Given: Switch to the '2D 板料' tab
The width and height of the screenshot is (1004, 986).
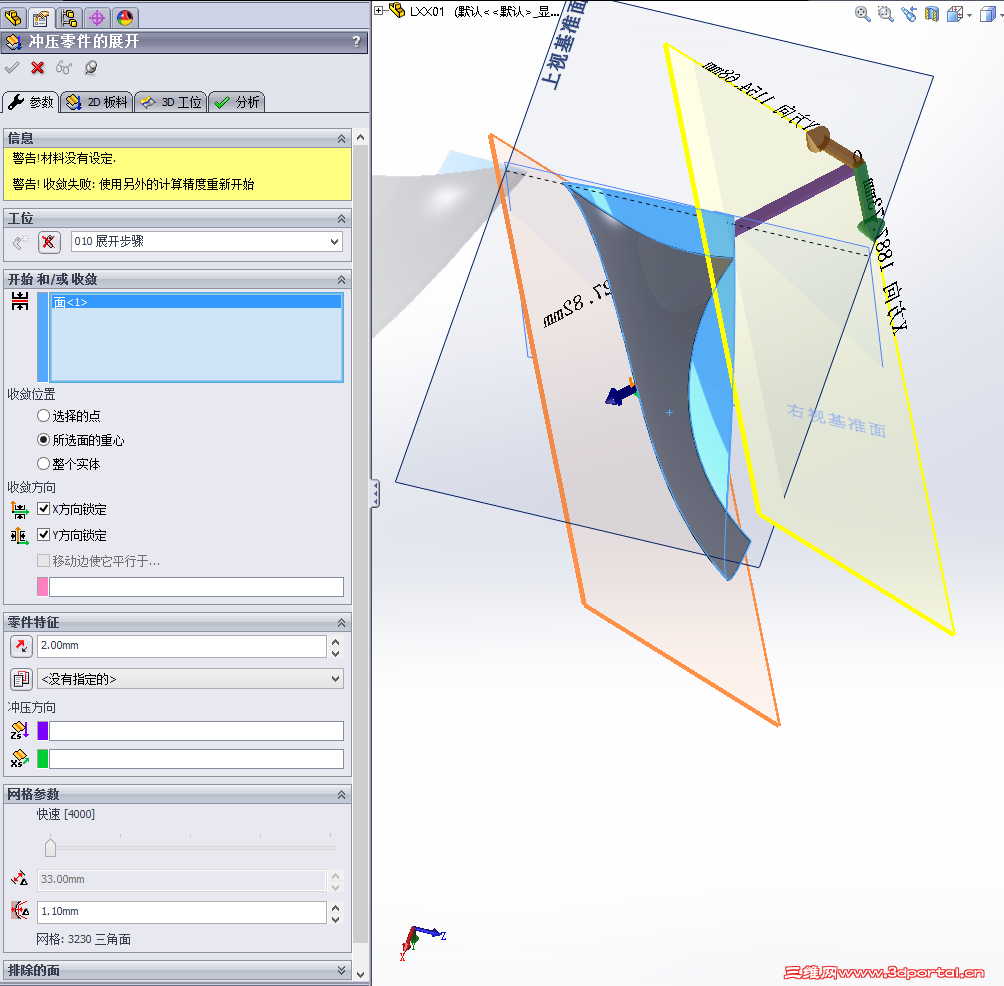Looking at the screenshot, I should coord(97,102).
